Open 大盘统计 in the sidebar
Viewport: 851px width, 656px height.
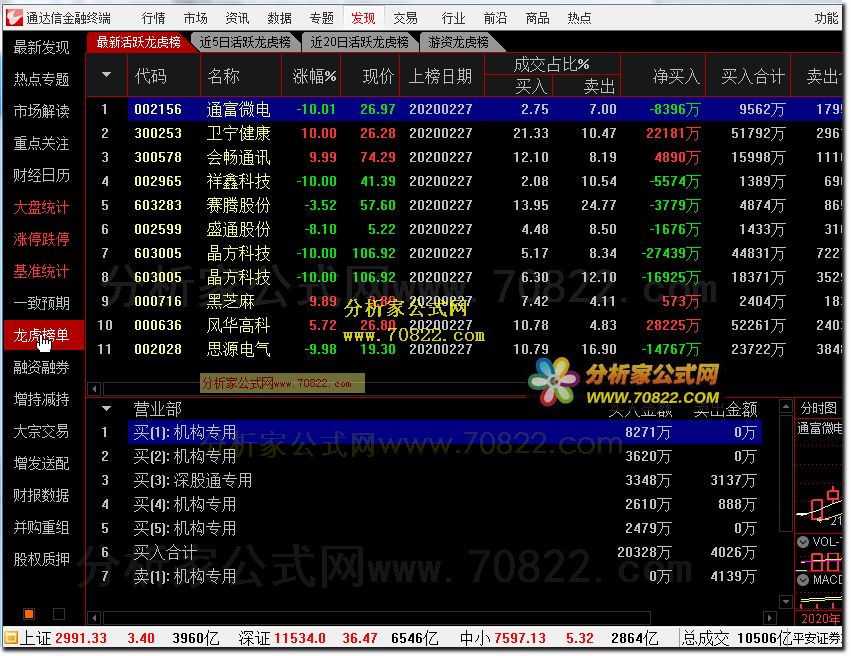[x=41, y=207]
